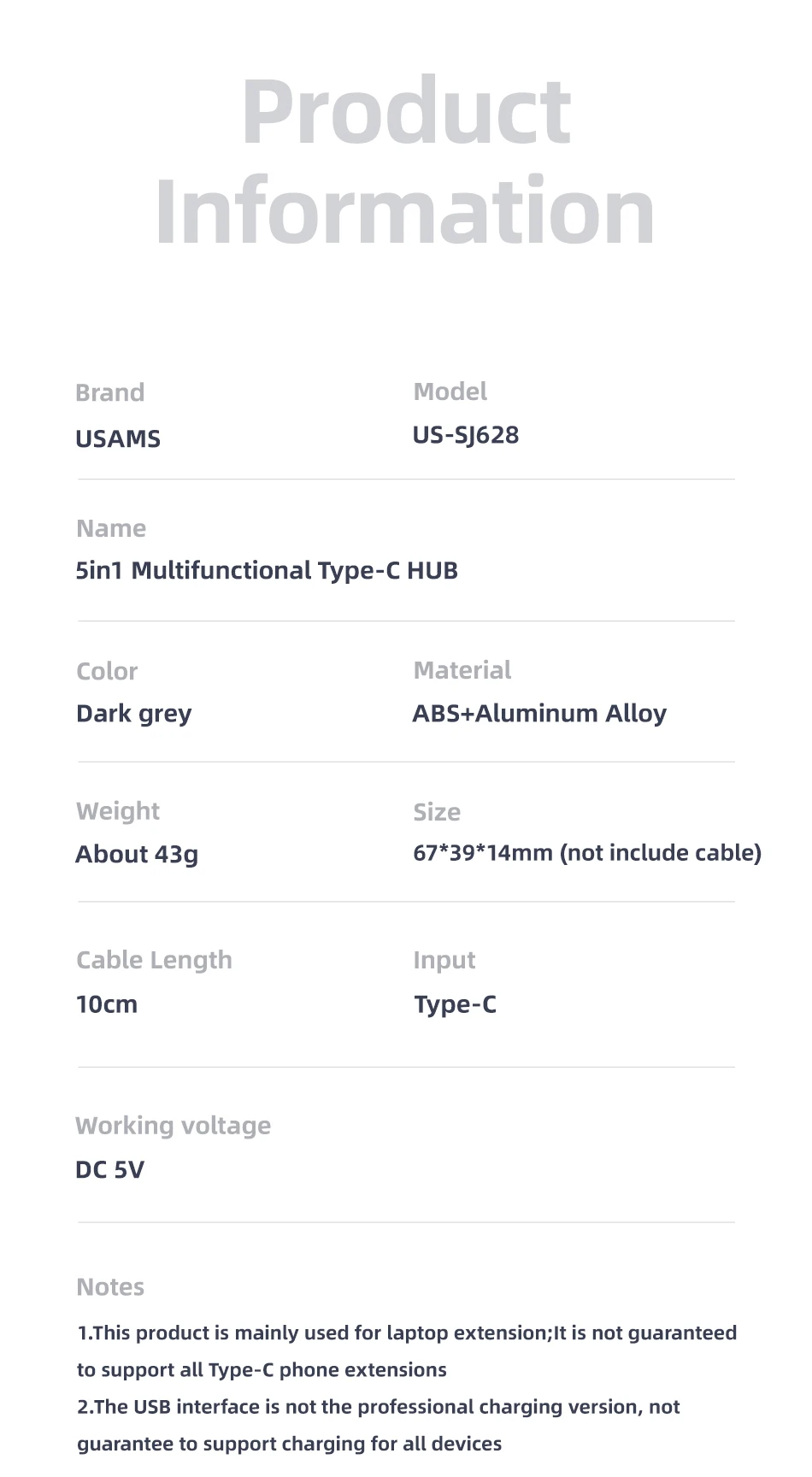This screenshot has width=812, height=1477.
Task: Click the Cable Length label
Action: 154,960
